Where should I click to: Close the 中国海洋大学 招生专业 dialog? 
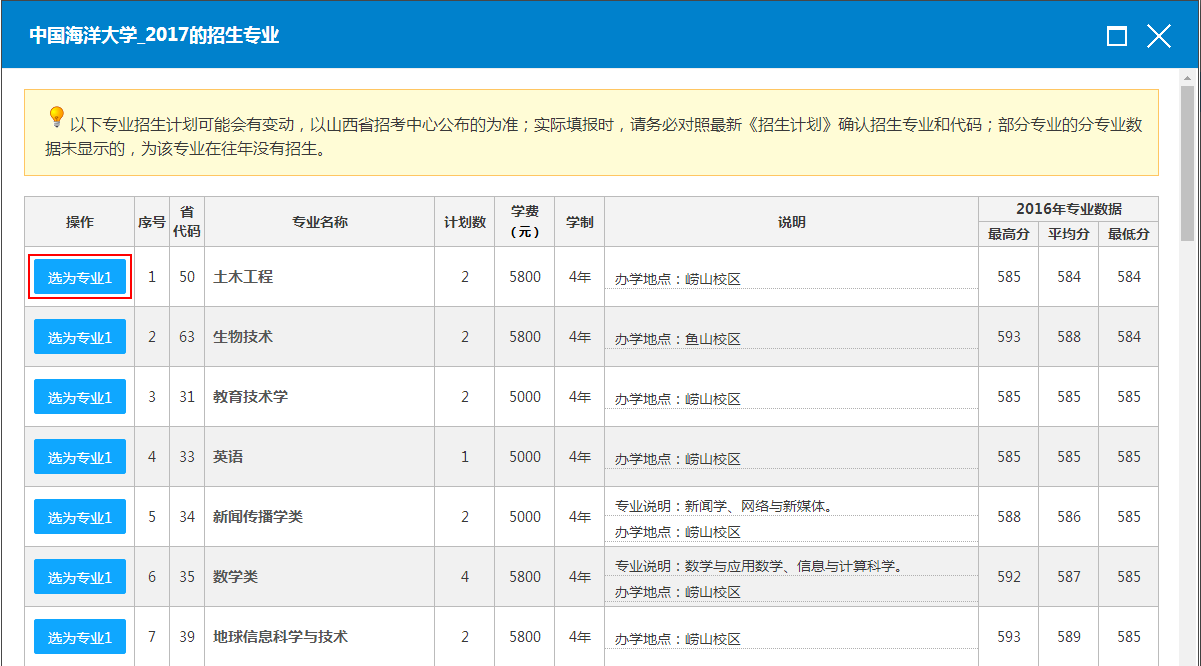pyautogui.click(x=1159, y=37)
